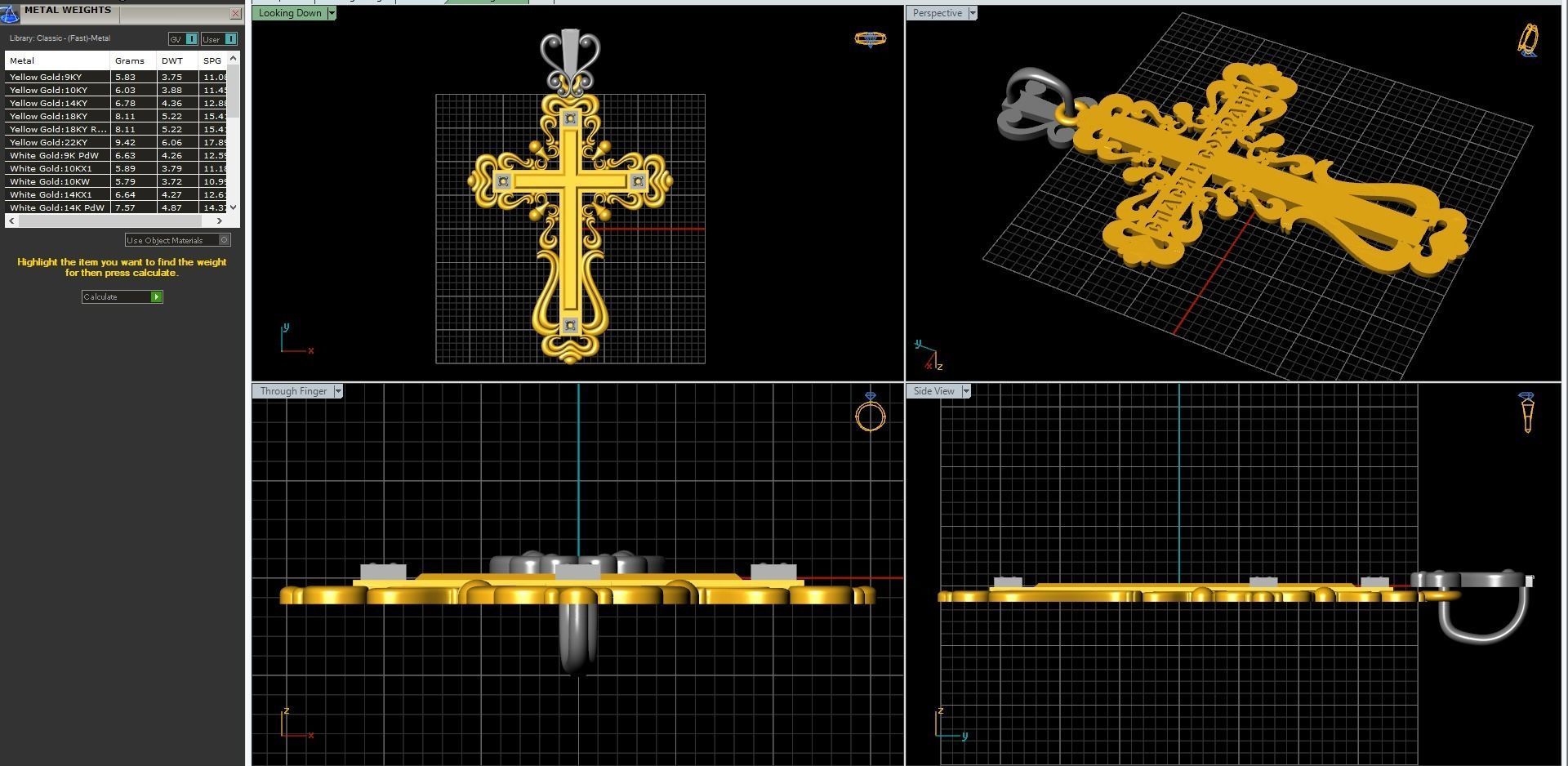The image size is (1568, 766).
Task: Select the White Gold:10KW row
Action: coord(116,181)
